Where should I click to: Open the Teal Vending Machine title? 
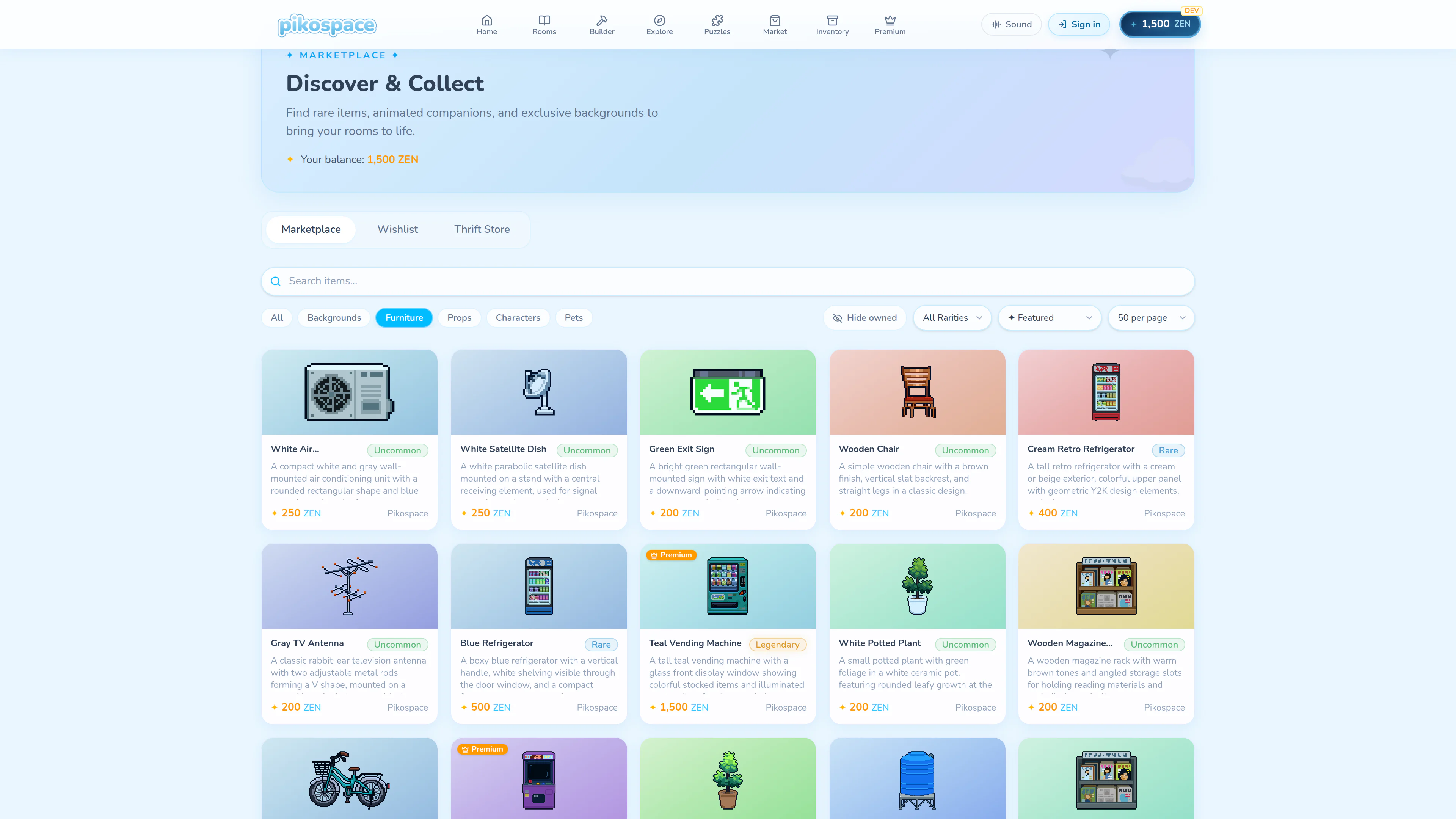tap(695, 643)
